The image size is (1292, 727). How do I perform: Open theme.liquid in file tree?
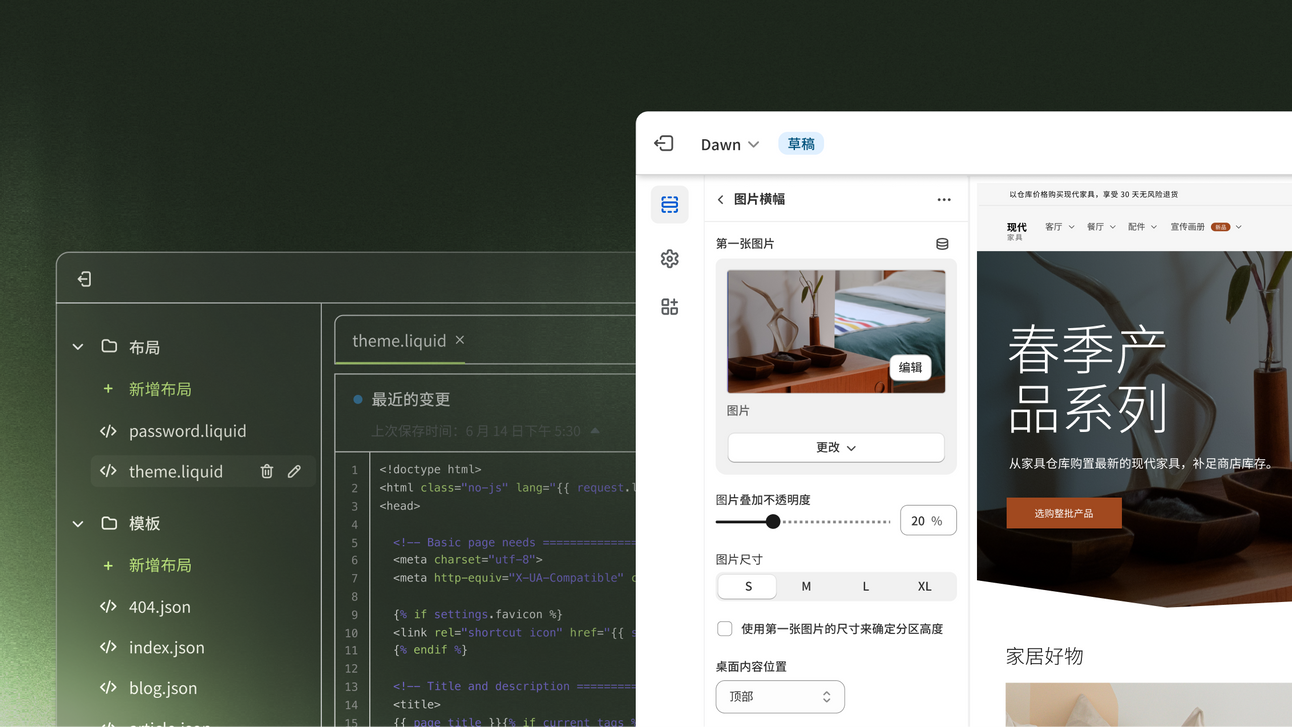[x=176, y=472]
